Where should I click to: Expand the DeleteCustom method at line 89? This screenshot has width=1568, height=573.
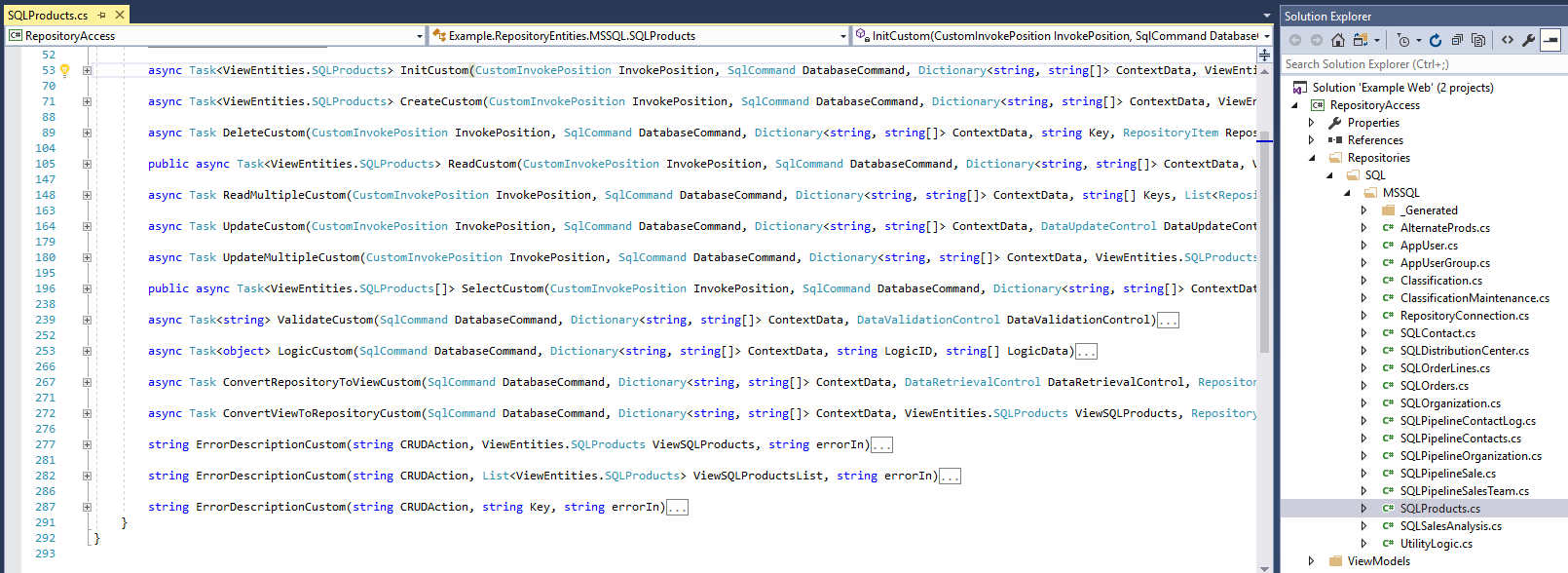point(87,133)
